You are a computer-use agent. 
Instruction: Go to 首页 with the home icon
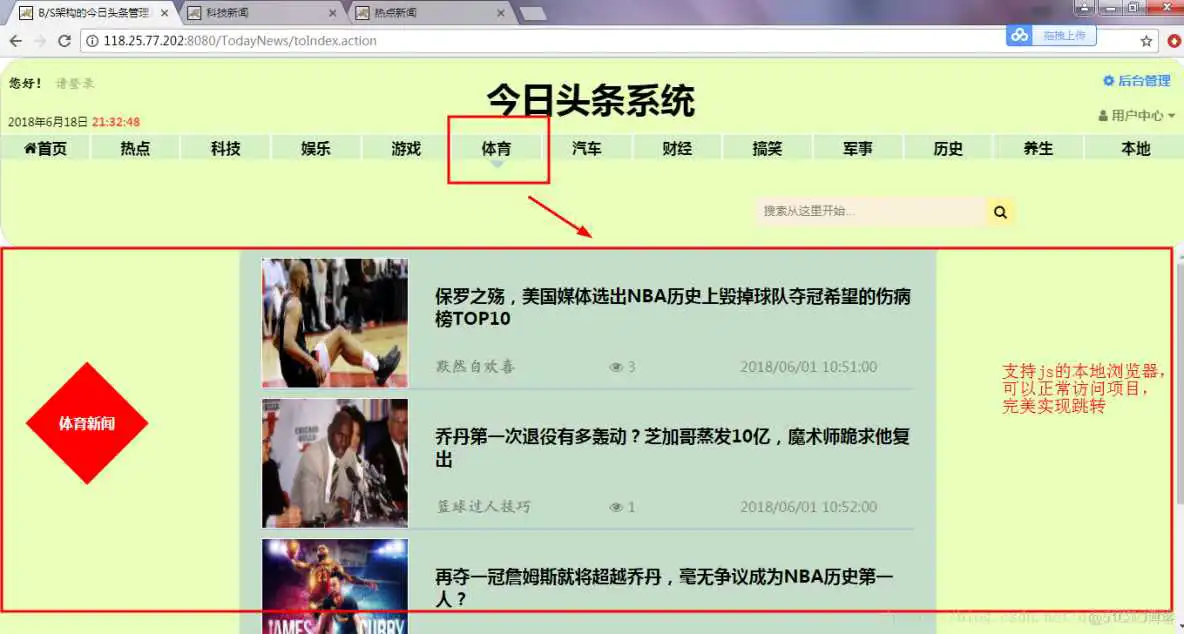(x=45, y=148)
